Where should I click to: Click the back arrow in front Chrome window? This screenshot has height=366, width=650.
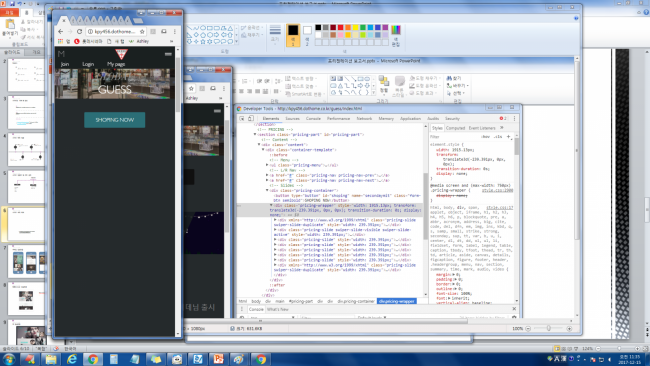click(x=61, y=32)
